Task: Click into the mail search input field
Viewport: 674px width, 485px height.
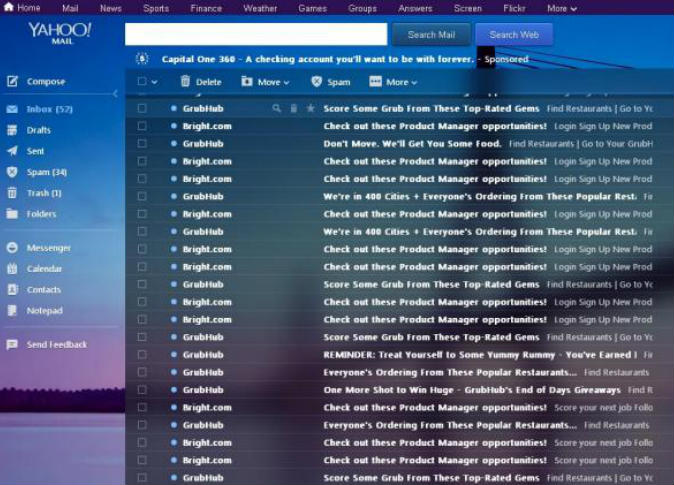Action: [255, 34]
